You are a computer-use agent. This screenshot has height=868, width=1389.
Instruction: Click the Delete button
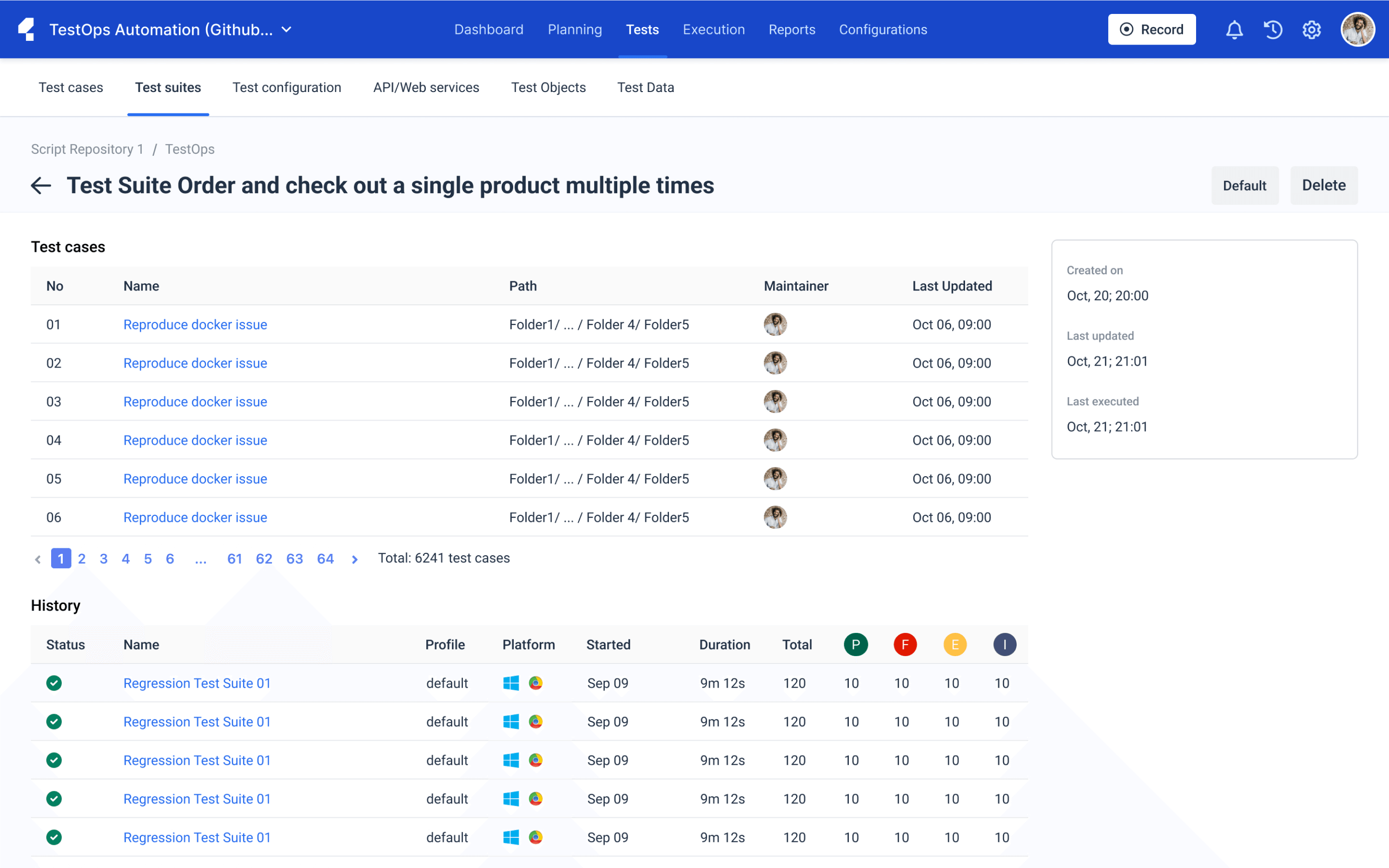pyautogui.click(x=1323, y=185)
